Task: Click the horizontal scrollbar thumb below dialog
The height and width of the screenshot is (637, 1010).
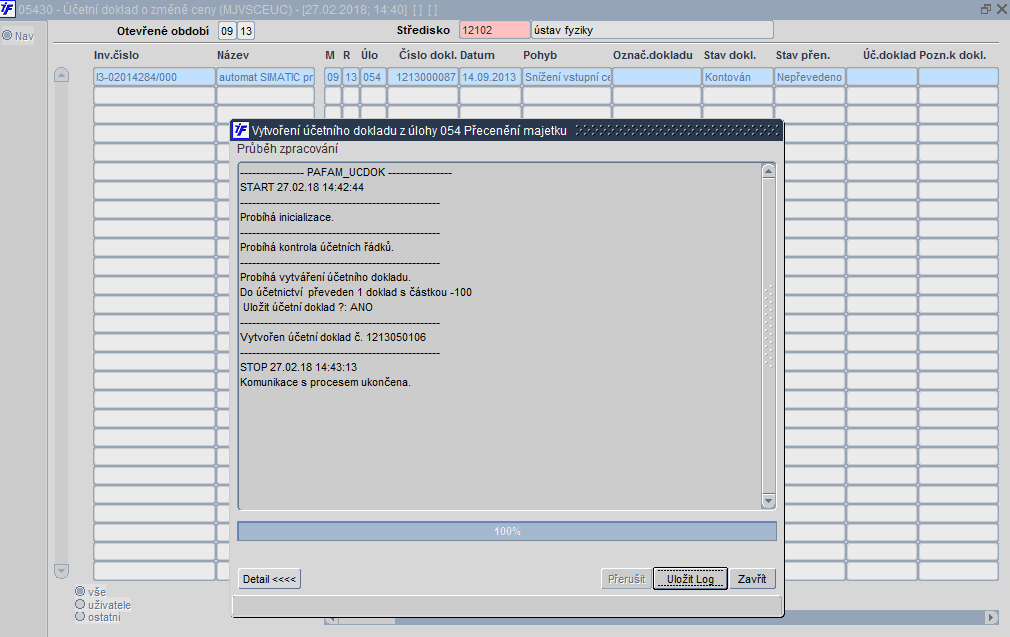Action: pyautogui.click(x=365, y=620)
